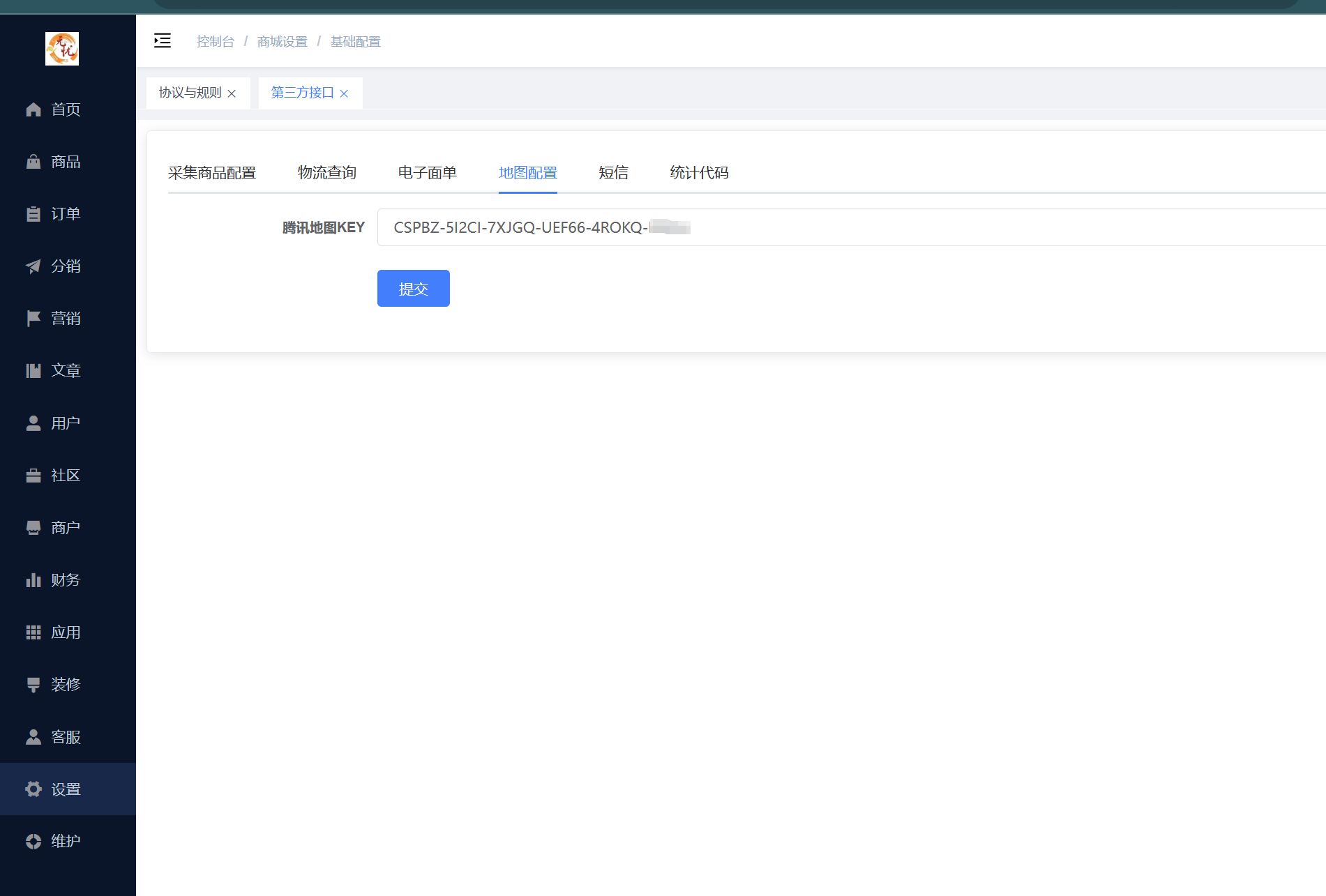Click the 社区 briefcase icon
This screenshot has height=896, width=1326.
(x=33, y=476)
